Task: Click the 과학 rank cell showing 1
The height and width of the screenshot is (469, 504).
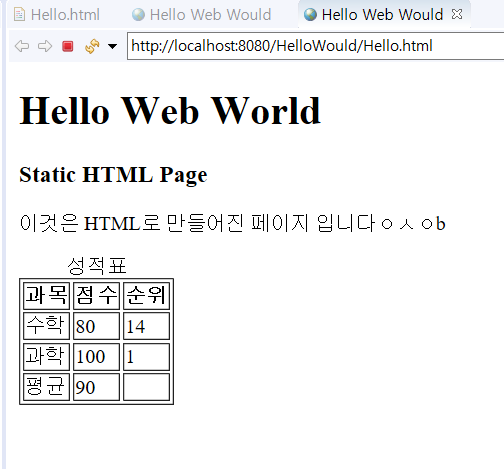Action: click(146, 356)
